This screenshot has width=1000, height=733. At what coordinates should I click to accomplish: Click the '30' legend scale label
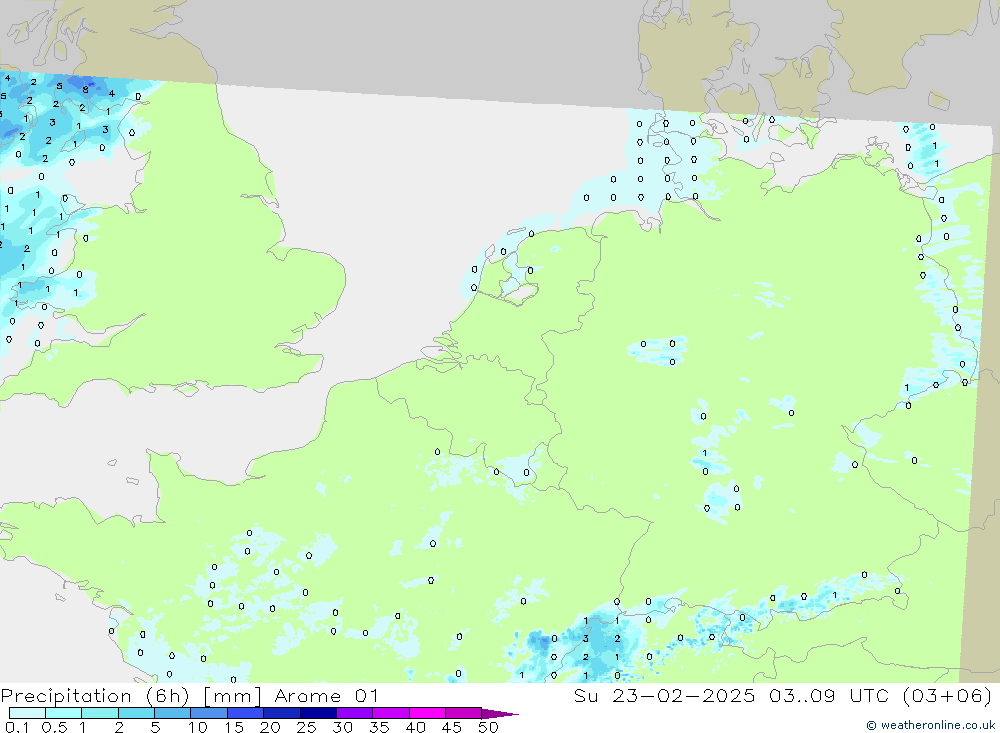click(343, 727)
